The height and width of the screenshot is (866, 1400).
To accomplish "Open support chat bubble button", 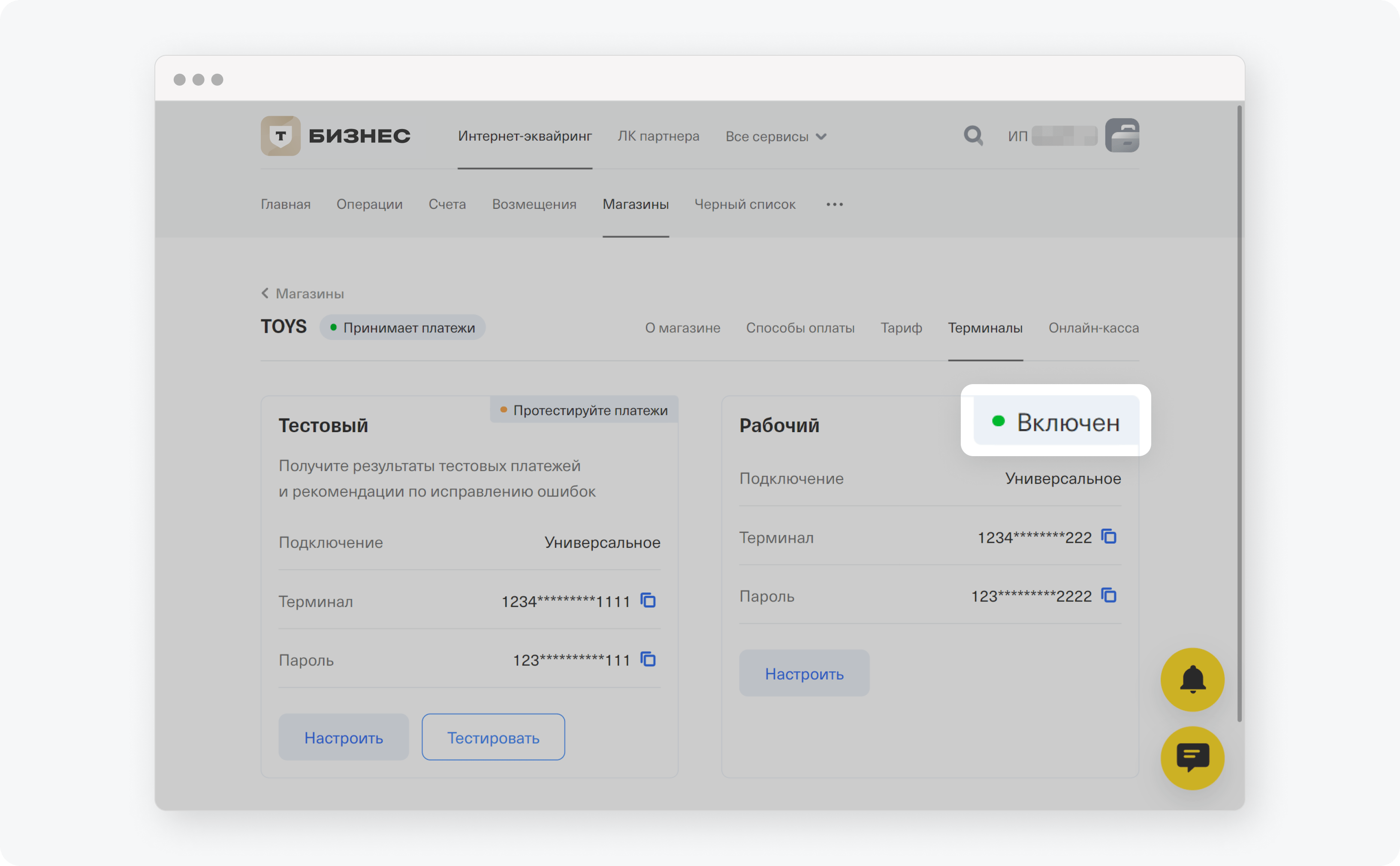I will [1192, 758].
